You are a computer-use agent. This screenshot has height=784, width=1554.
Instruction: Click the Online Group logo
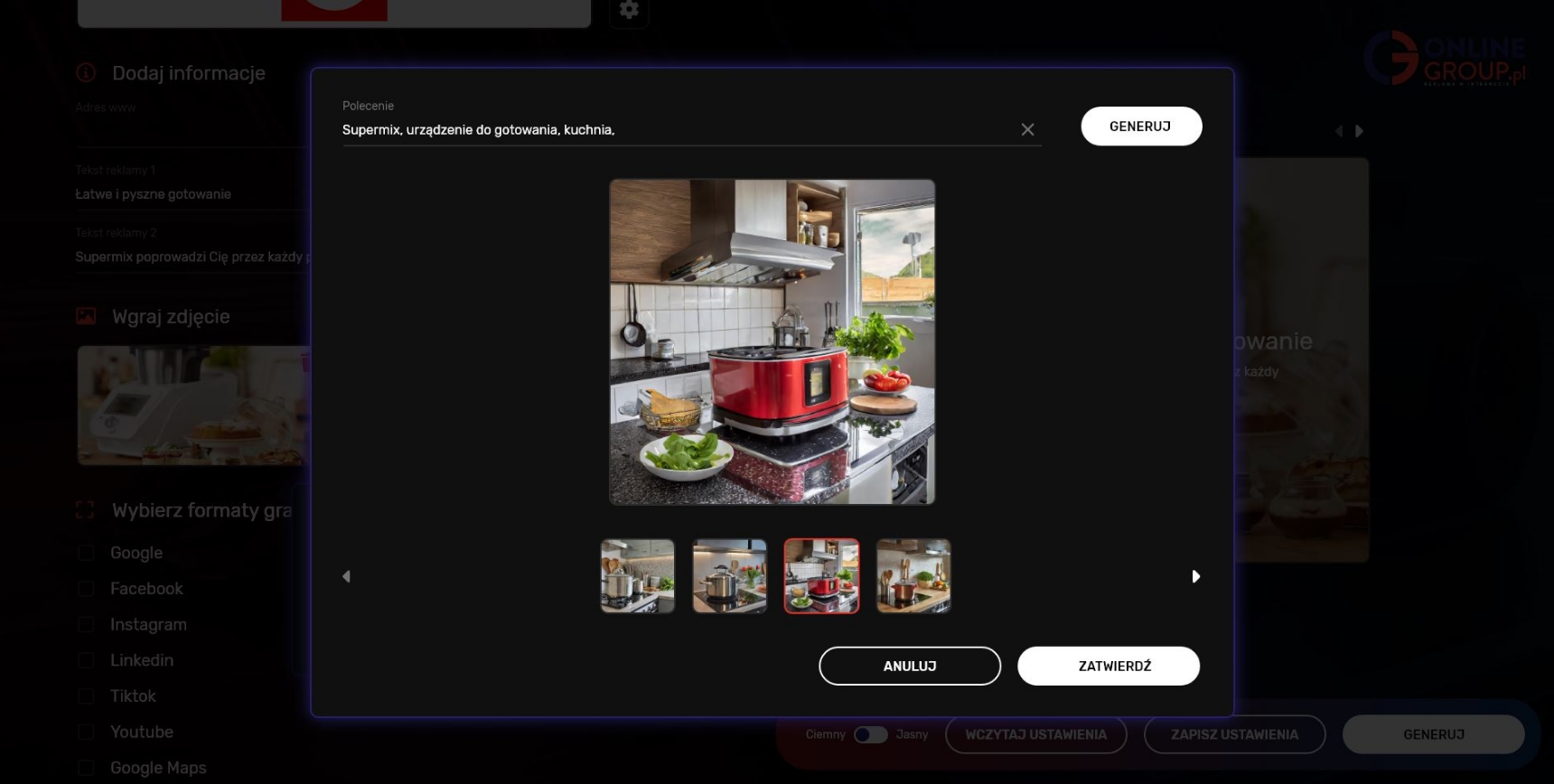1444,59
